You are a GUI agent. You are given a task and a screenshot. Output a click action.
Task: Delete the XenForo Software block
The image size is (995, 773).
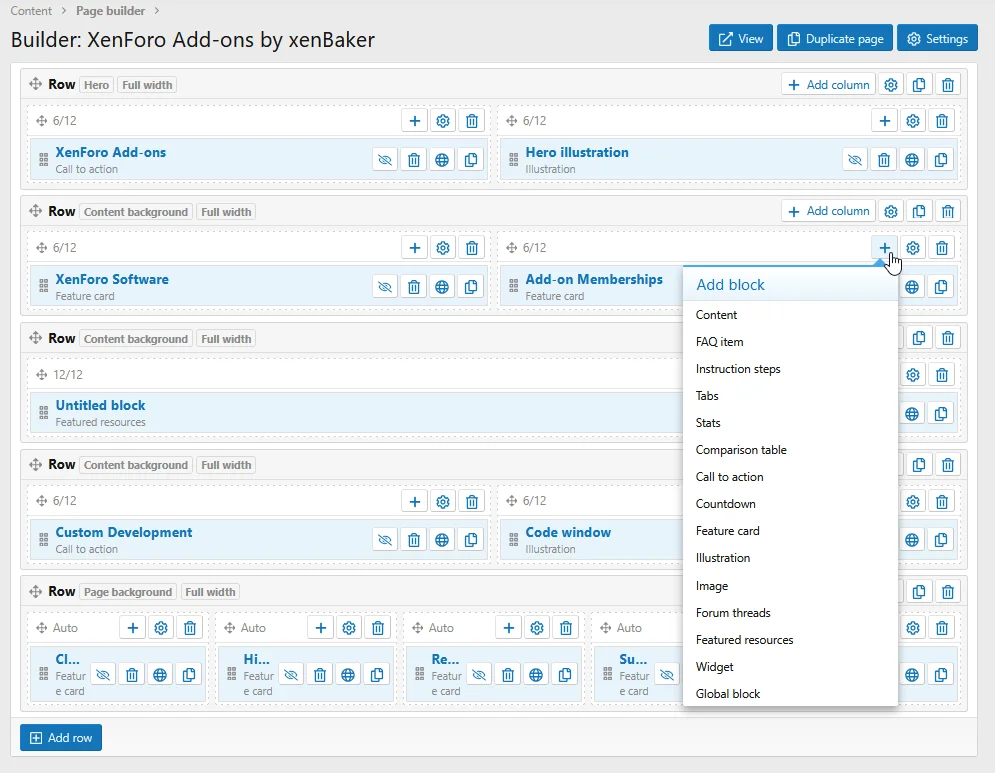pos(414,287)
